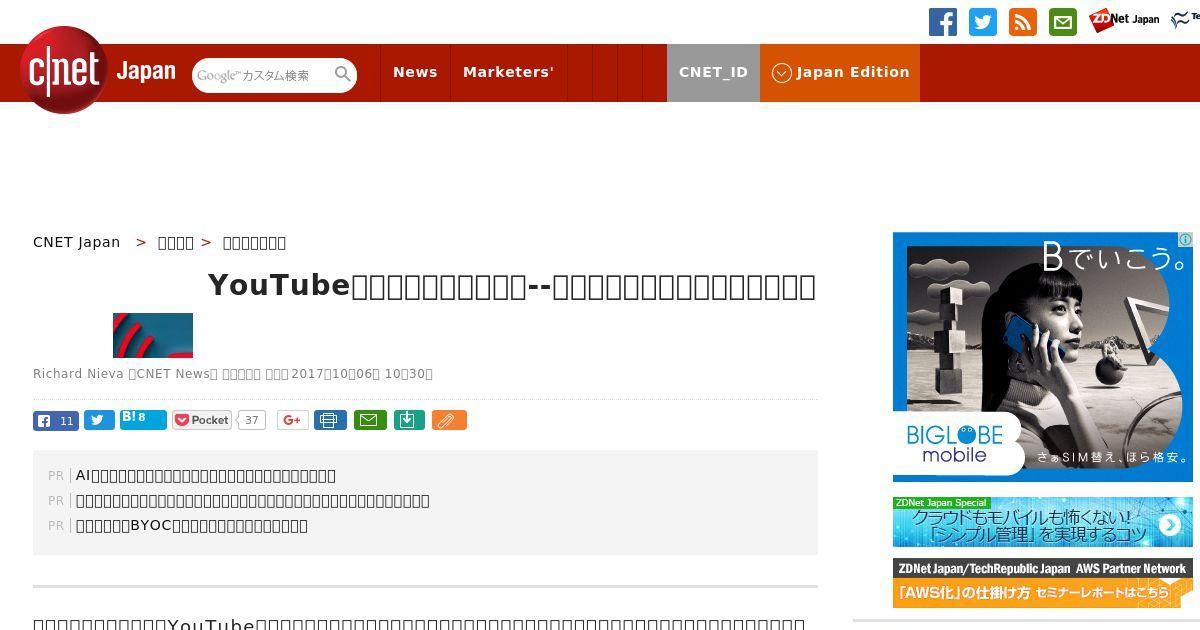Open the red article thumbnail image

click(x=153, y=335)
